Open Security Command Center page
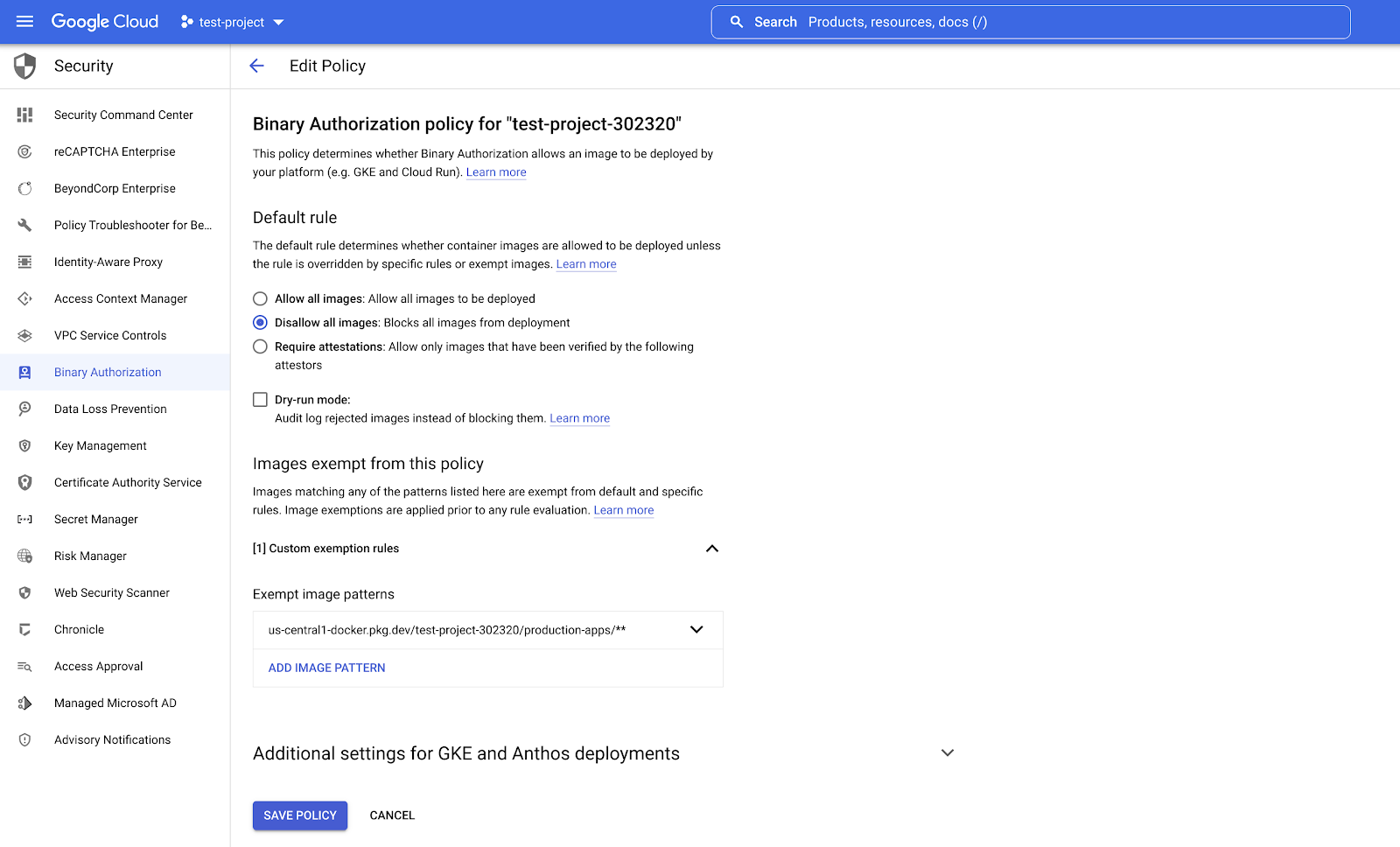1400x847 pixels. tap(123, 115)
